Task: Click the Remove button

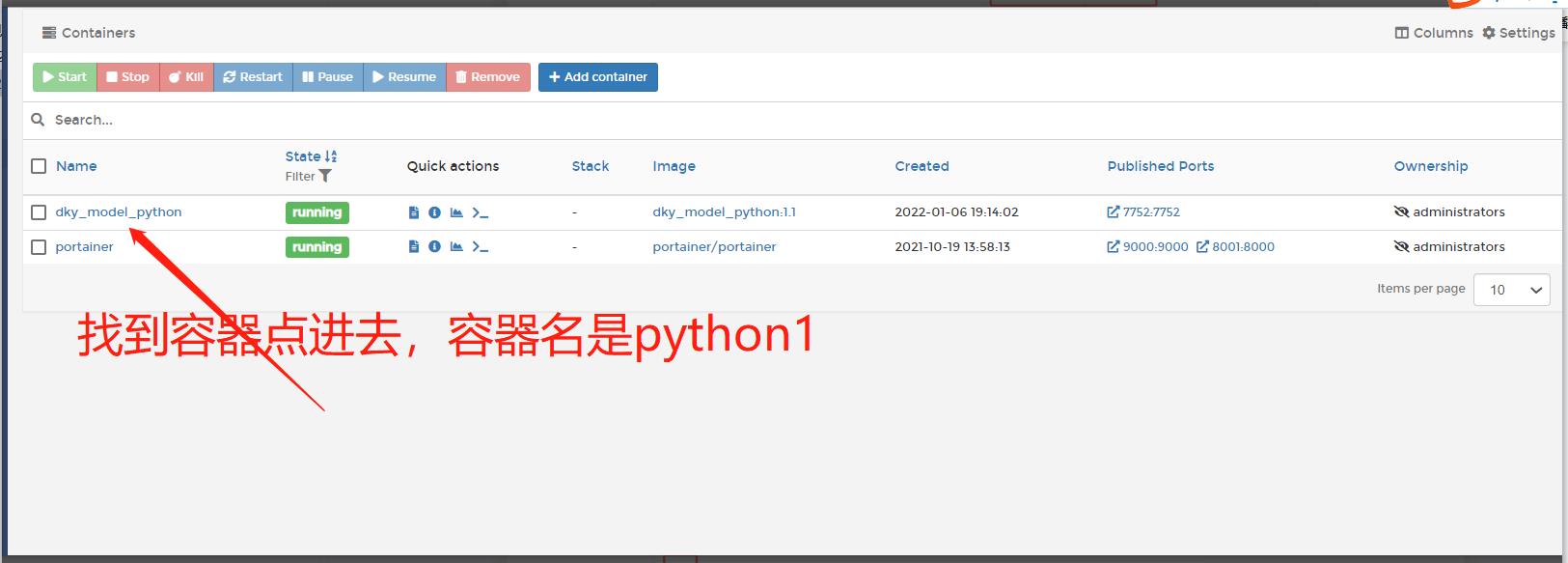Action: coord(488,77)
